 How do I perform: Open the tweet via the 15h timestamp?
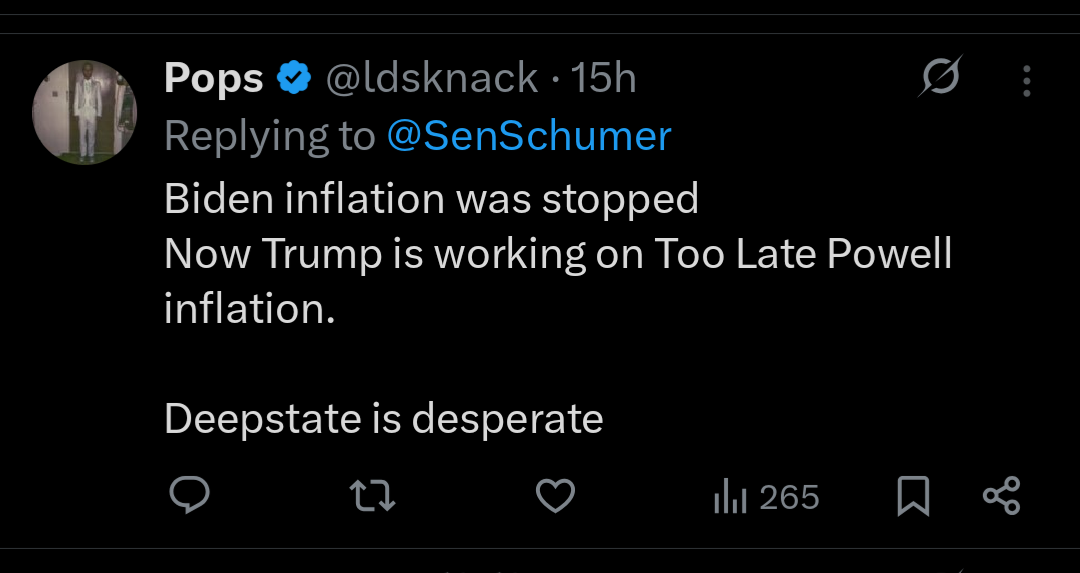(603, 78)
